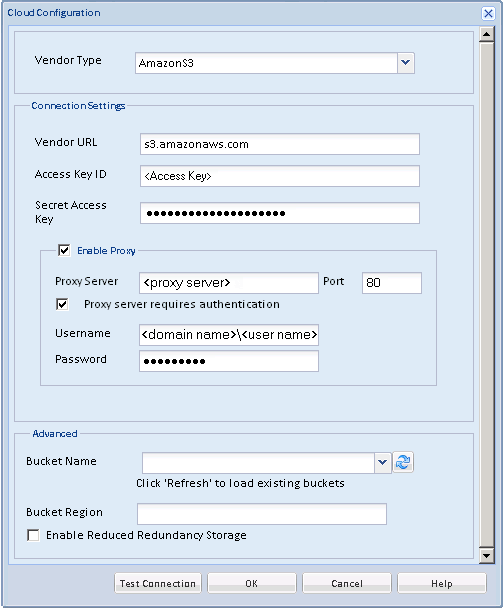Click the scrollbar up arrow

(x=486, y=34)
